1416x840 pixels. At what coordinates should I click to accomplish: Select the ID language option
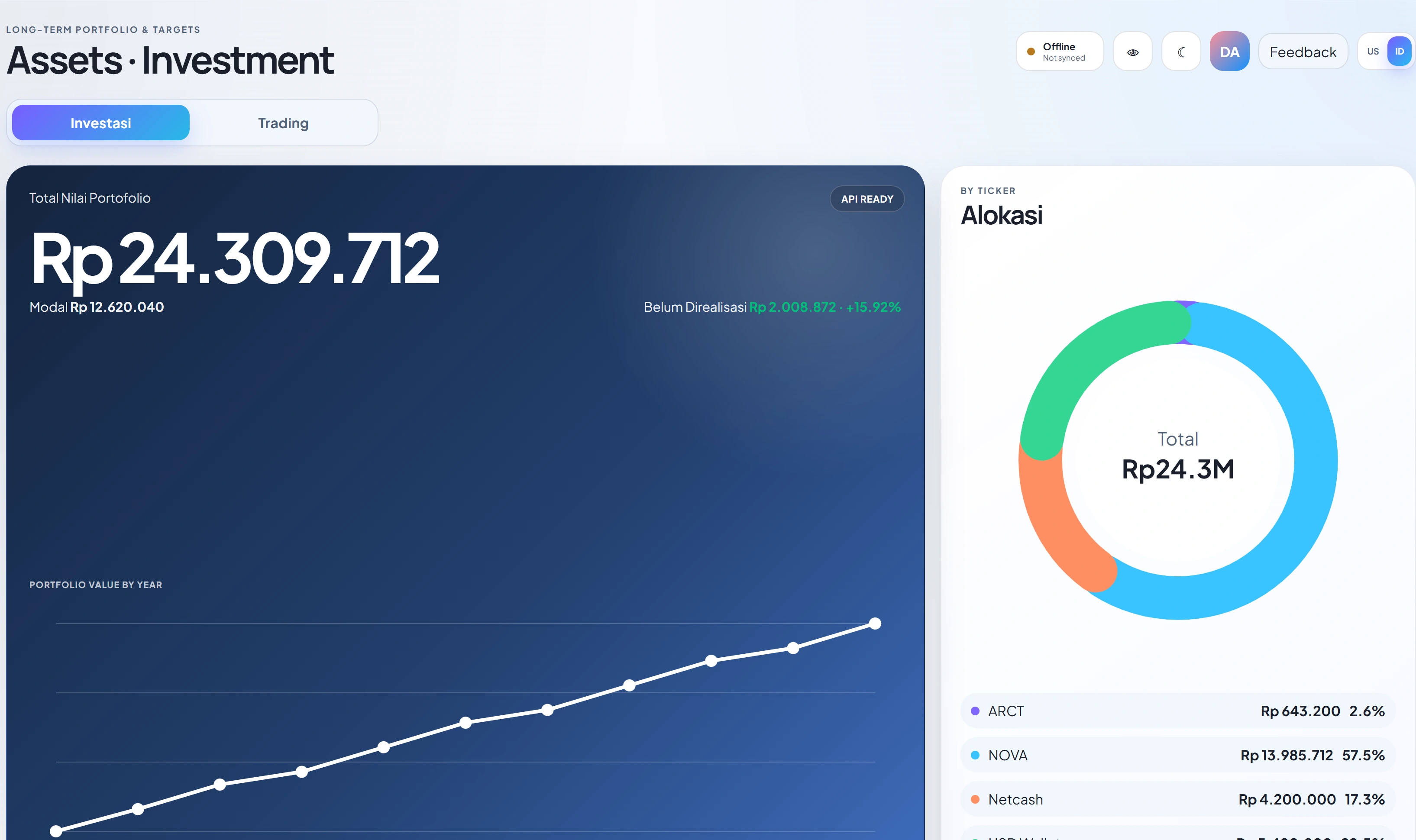[1399, 52]
